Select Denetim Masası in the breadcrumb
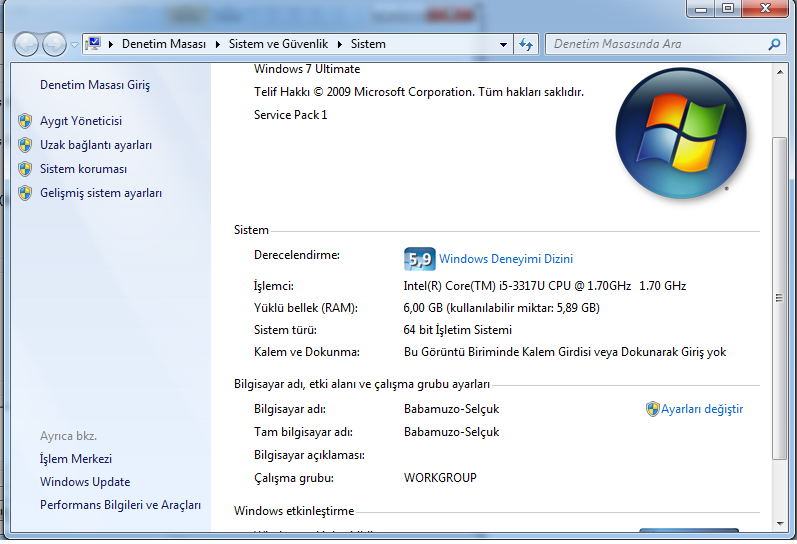797x544 pixels. 164,44
